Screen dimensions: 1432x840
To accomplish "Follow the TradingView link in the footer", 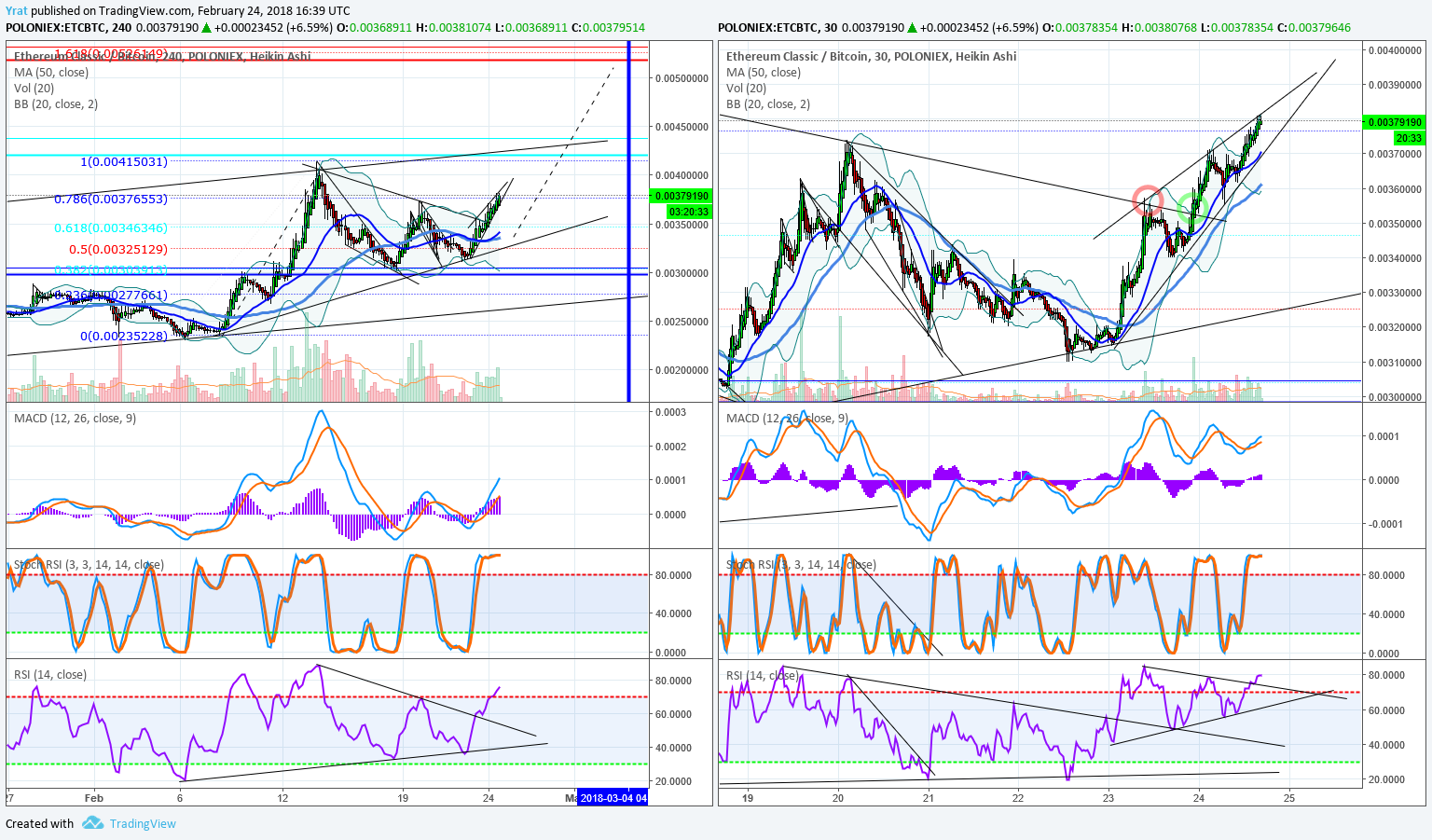I will (x=143, y=823).
